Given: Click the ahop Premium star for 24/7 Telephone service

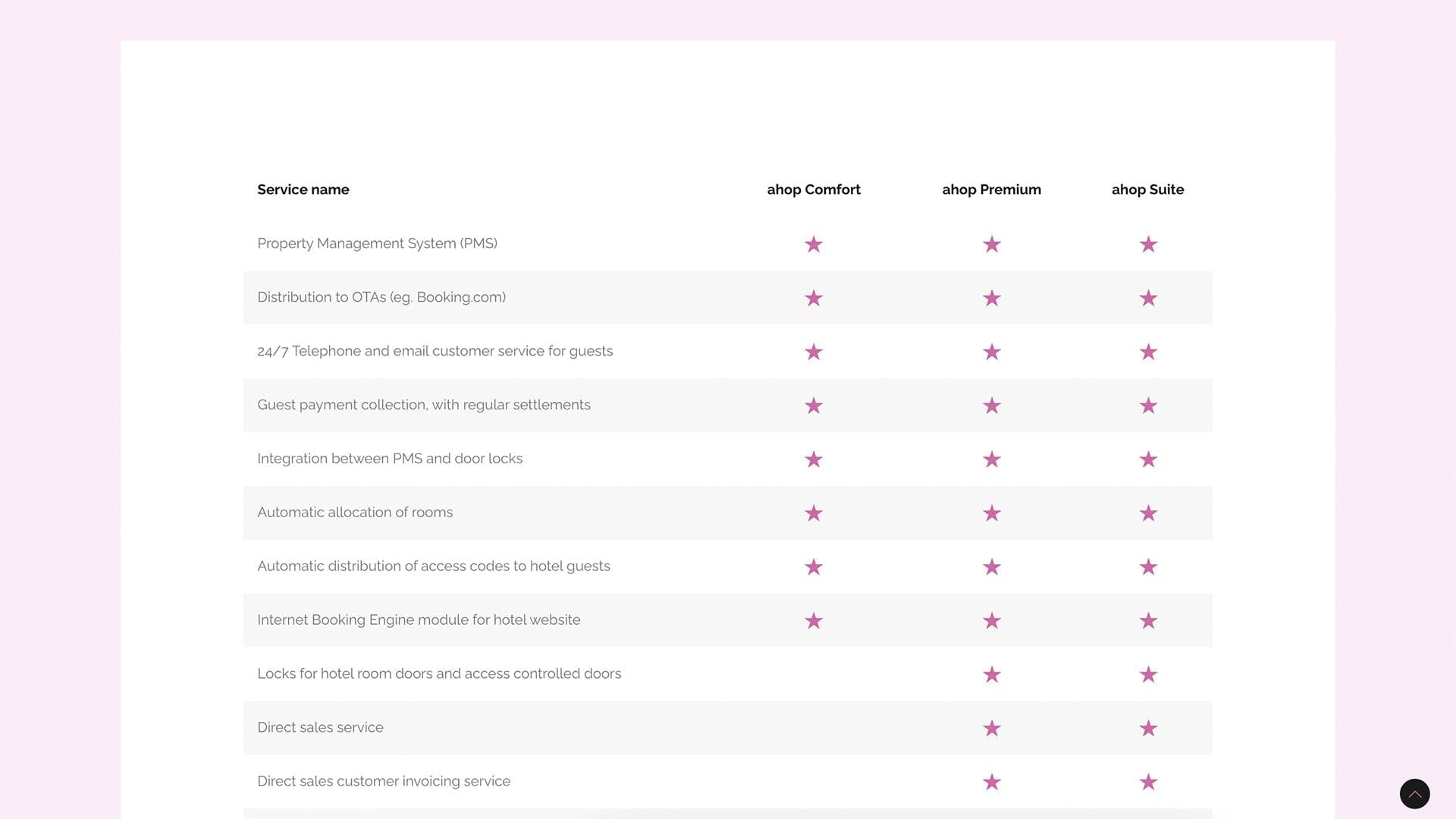Looking at the screenshot, I should point(992,352).
